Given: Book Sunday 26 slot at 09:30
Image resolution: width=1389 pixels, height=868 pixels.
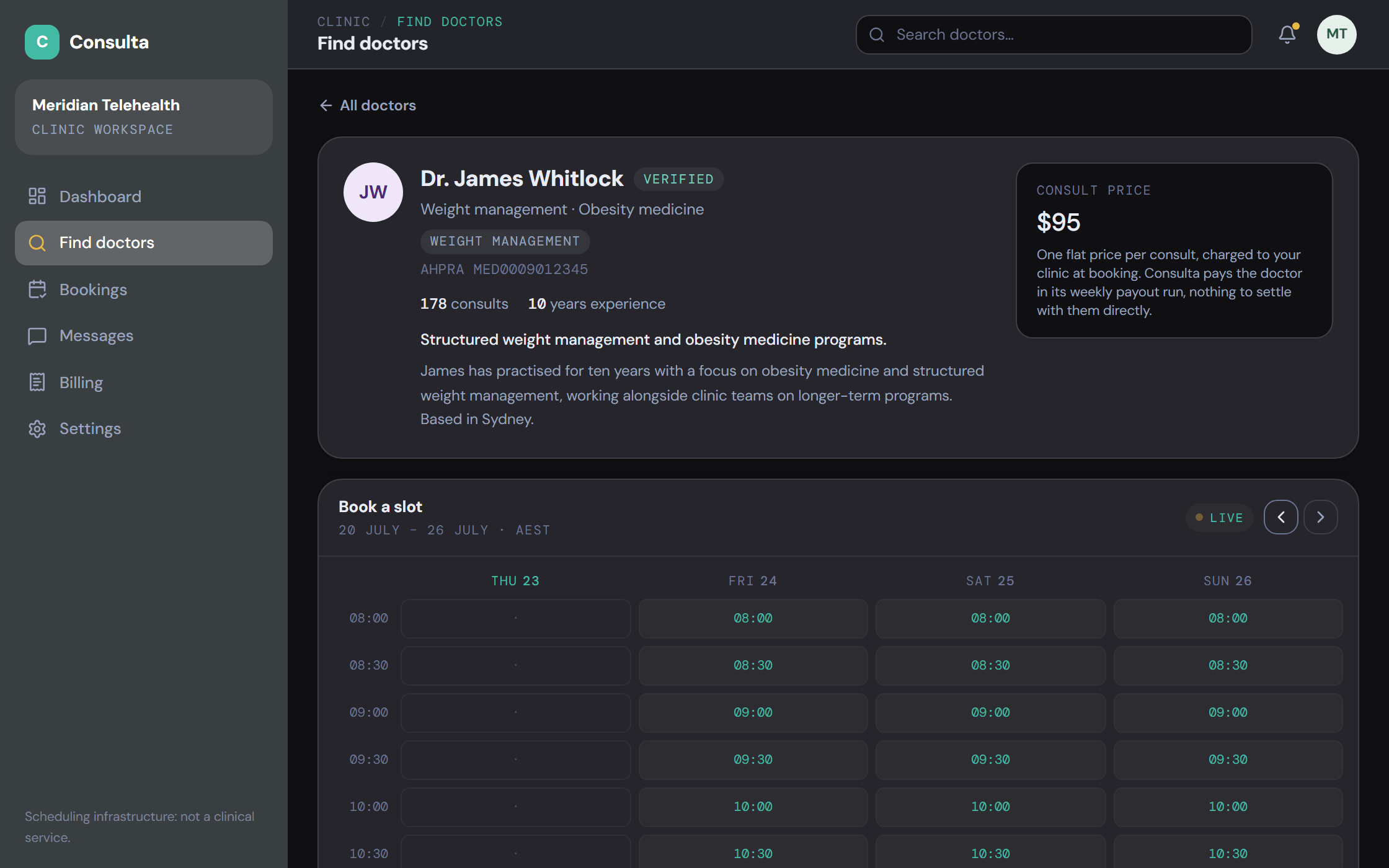Looking at the screenshot, I should click(x=1228, y=760).
